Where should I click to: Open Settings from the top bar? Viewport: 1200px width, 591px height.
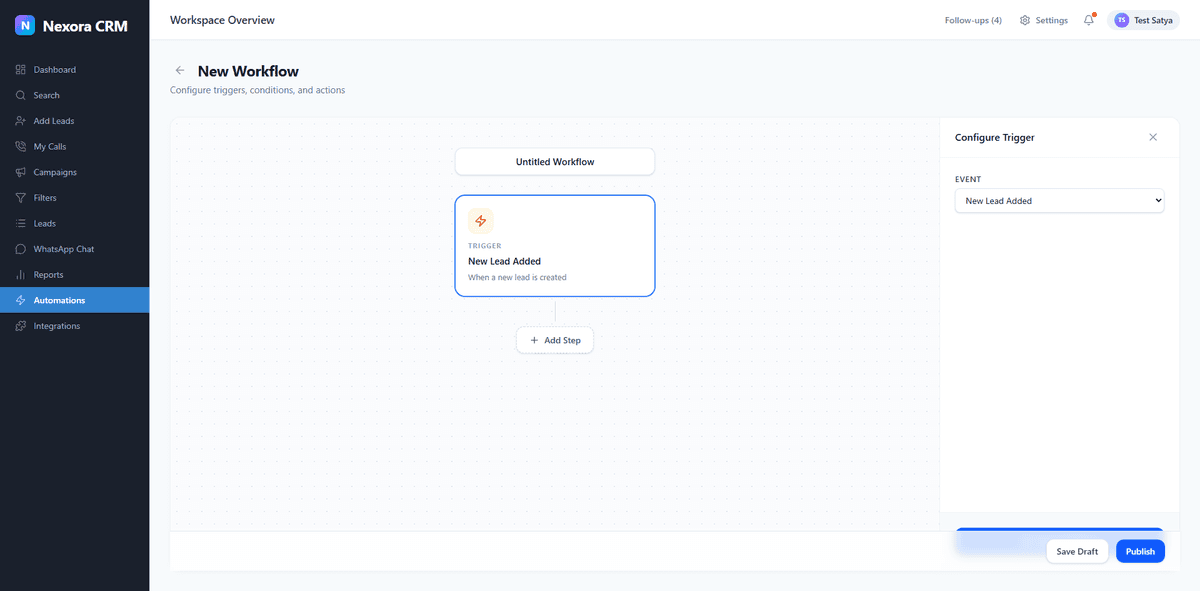(x=1044, y=20)
